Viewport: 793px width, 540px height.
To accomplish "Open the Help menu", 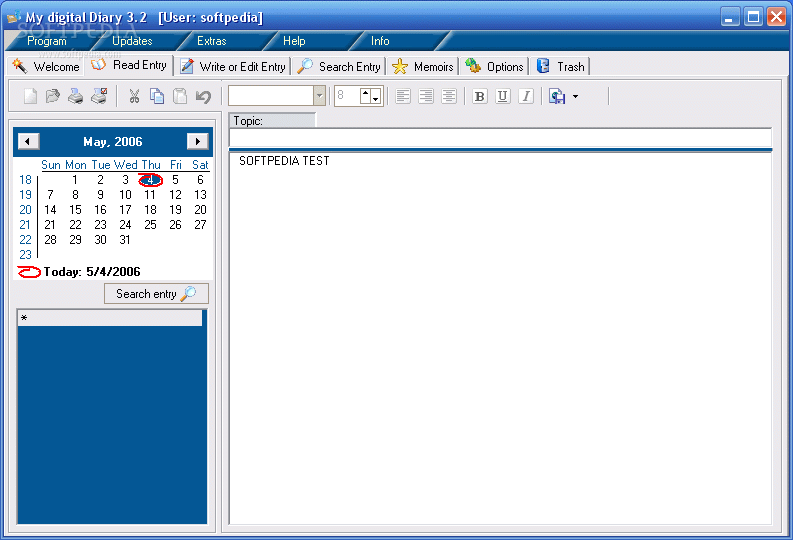I will tap(294, 41).
